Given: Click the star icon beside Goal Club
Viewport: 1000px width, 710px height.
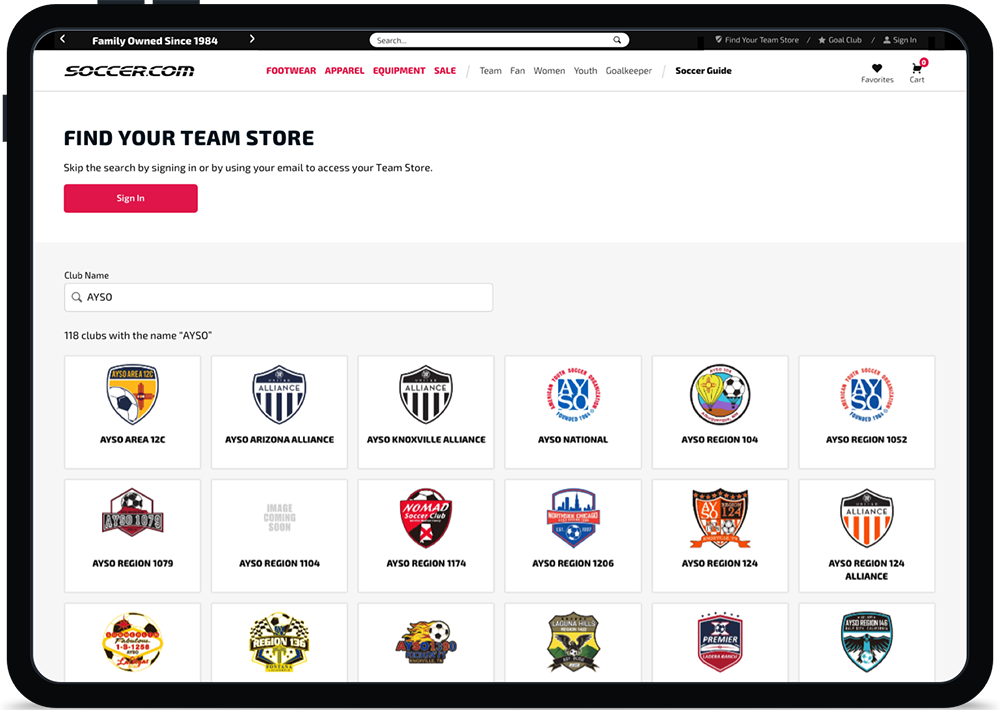Looking at the screenshot, I should (x=822, y=40).
